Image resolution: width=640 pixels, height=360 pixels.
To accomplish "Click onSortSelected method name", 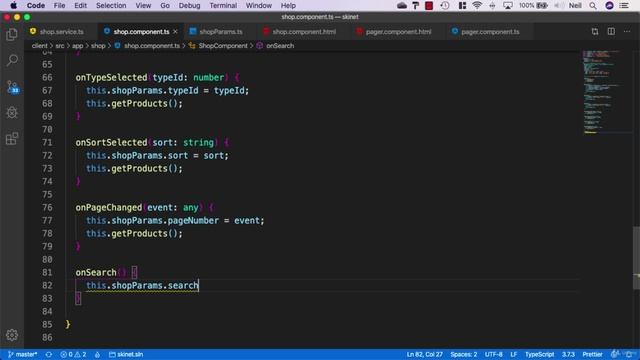I will (111, 142).
